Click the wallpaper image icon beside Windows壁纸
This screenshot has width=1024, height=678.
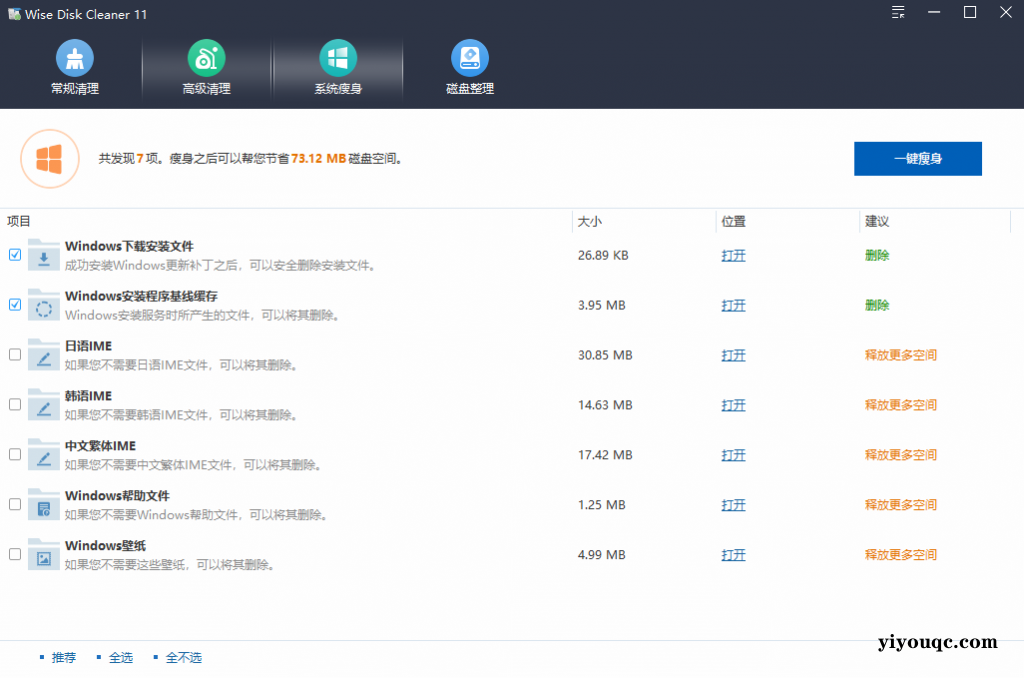coord(42,555)
